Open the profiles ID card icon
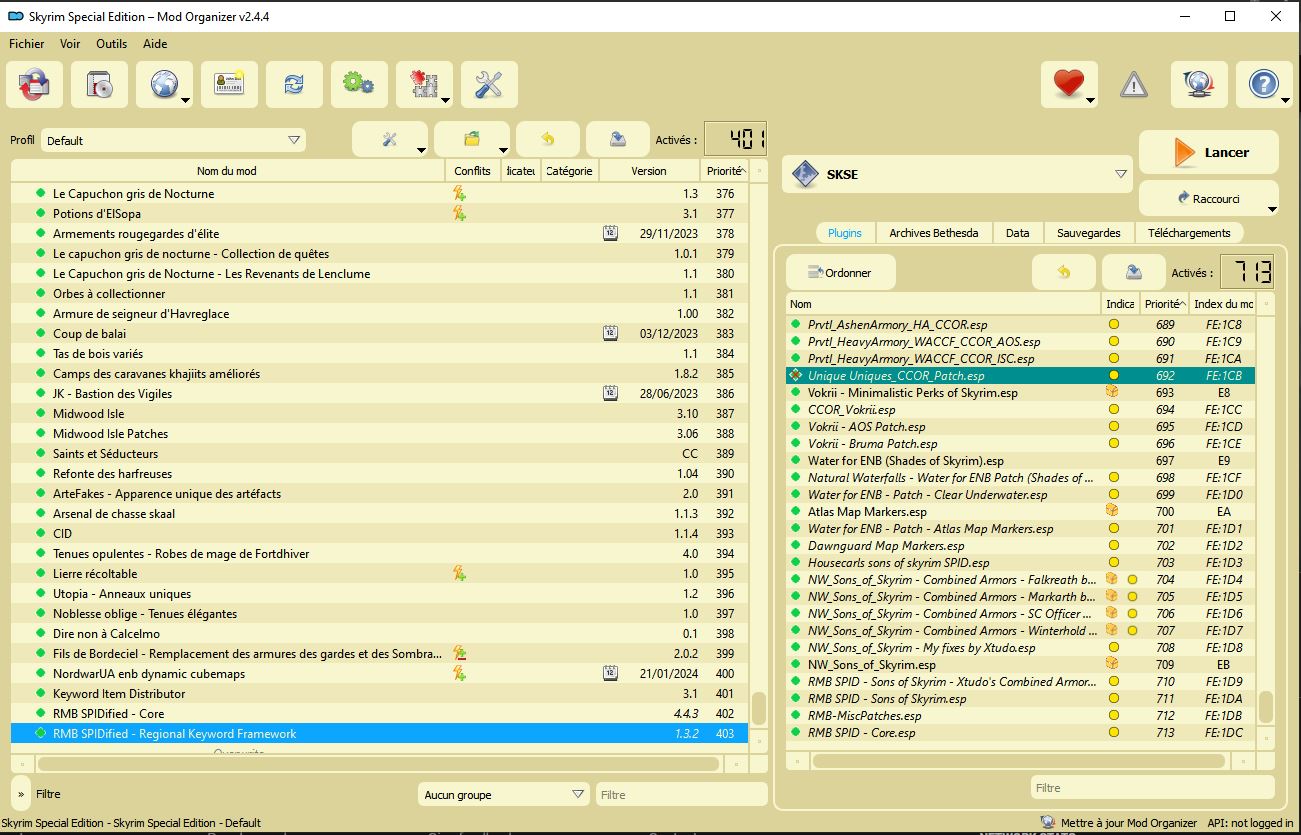 tap(229, 85)
